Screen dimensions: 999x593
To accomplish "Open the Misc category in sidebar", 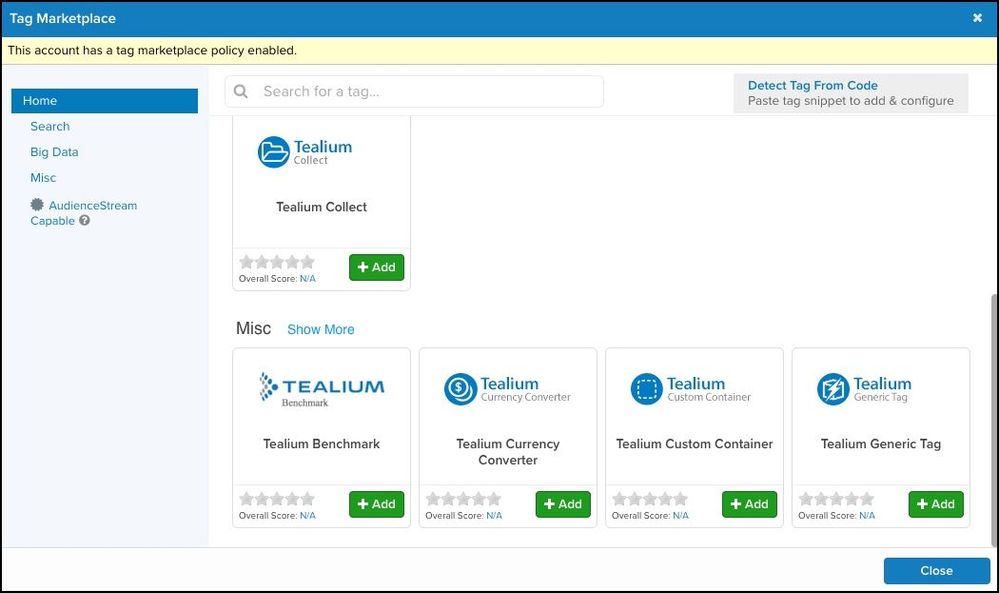I will (43, 178).
